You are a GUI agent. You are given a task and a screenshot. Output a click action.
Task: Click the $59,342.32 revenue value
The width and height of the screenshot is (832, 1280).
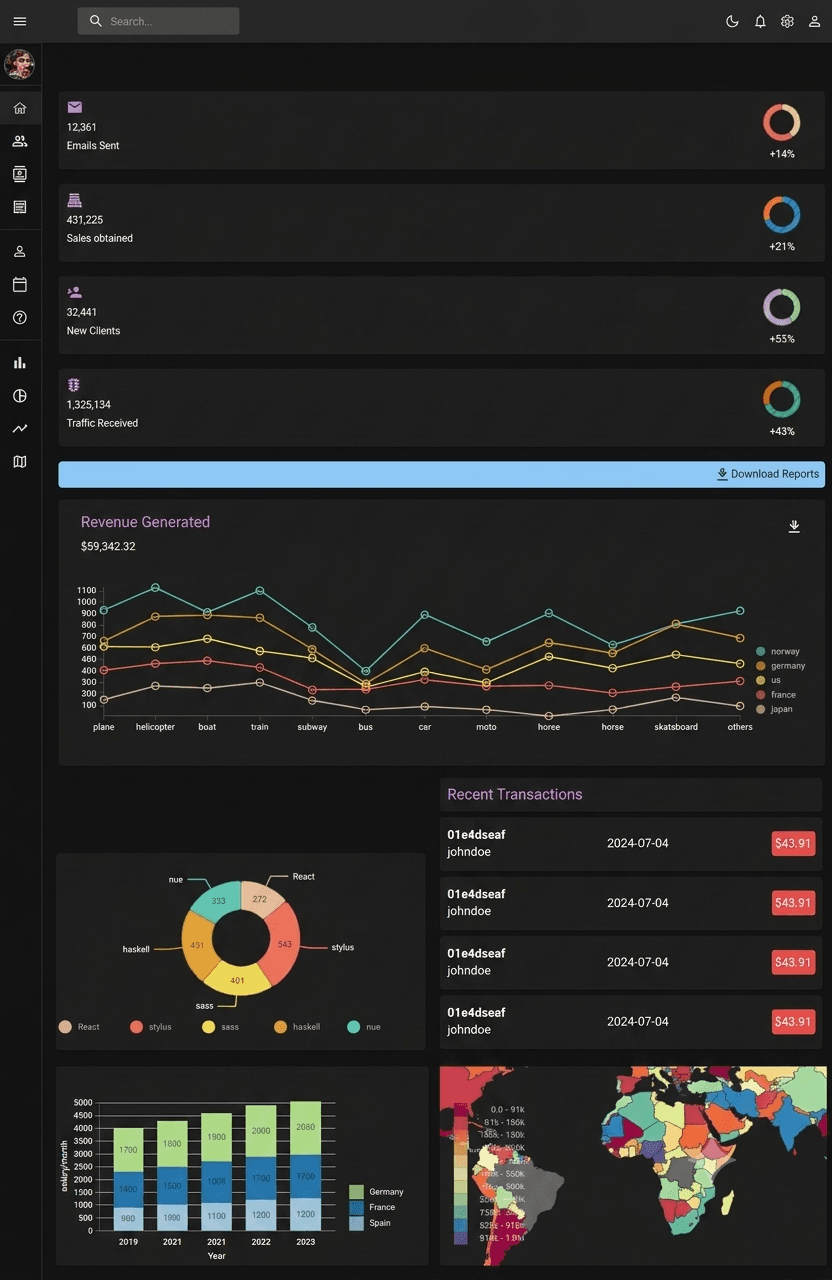[108, 546]
